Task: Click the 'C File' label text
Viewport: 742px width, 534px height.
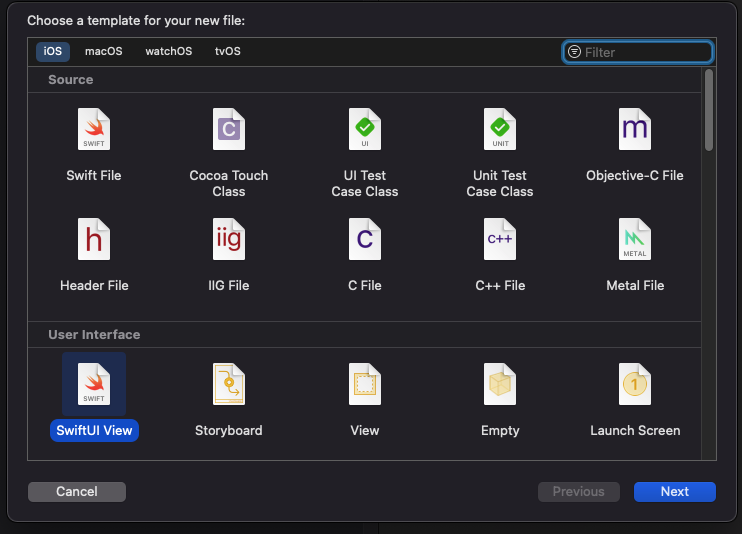Action: click(x=364, y=285)
